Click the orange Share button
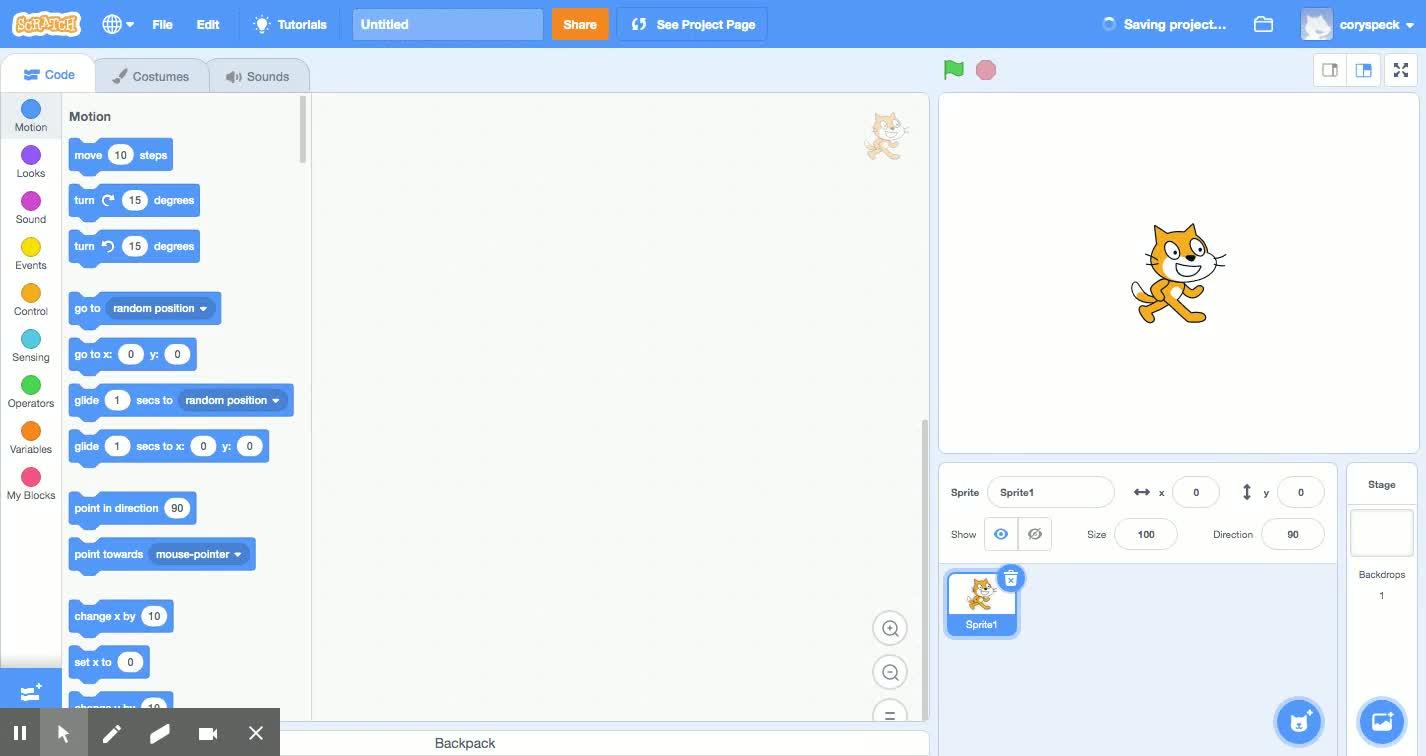The image size is (1426, 756). (580, 24)
